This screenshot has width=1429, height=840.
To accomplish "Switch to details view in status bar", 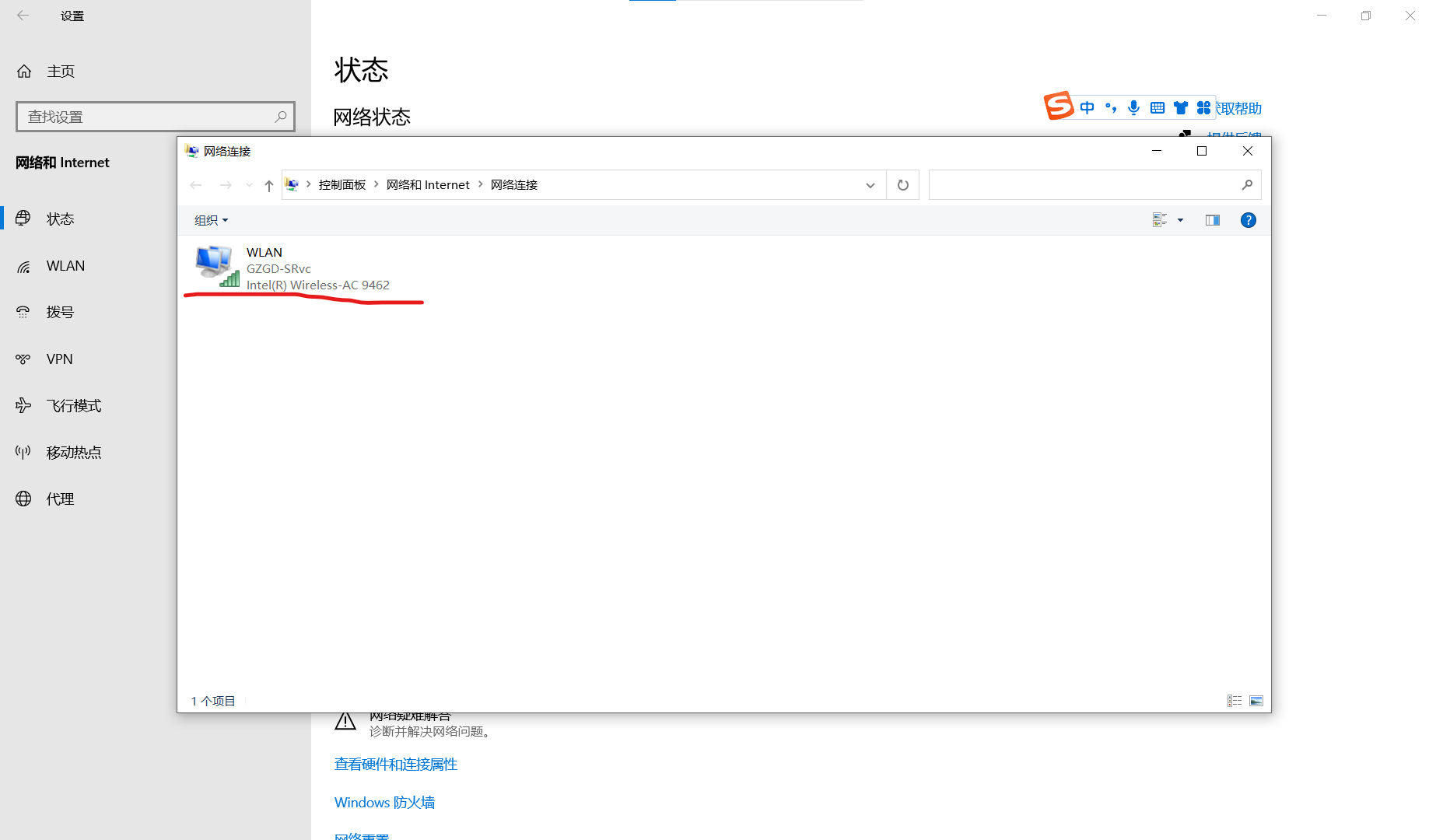I will pyautogui.click(x=1234, y=700).
